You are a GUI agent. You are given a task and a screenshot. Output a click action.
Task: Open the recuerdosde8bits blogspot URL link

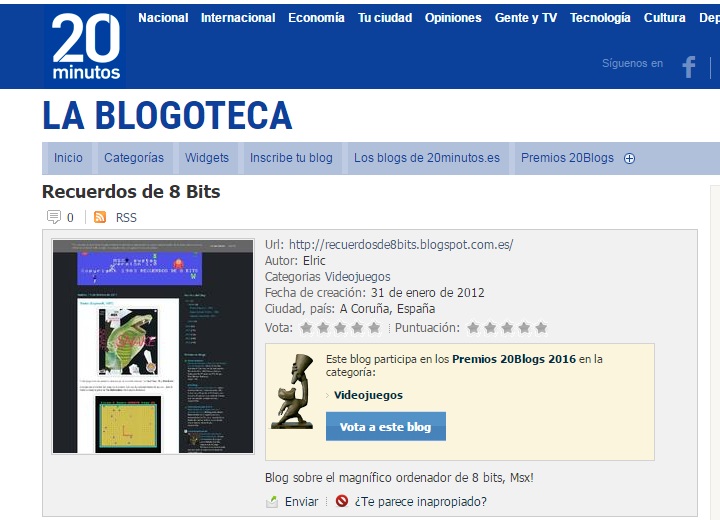pos(401,245)
